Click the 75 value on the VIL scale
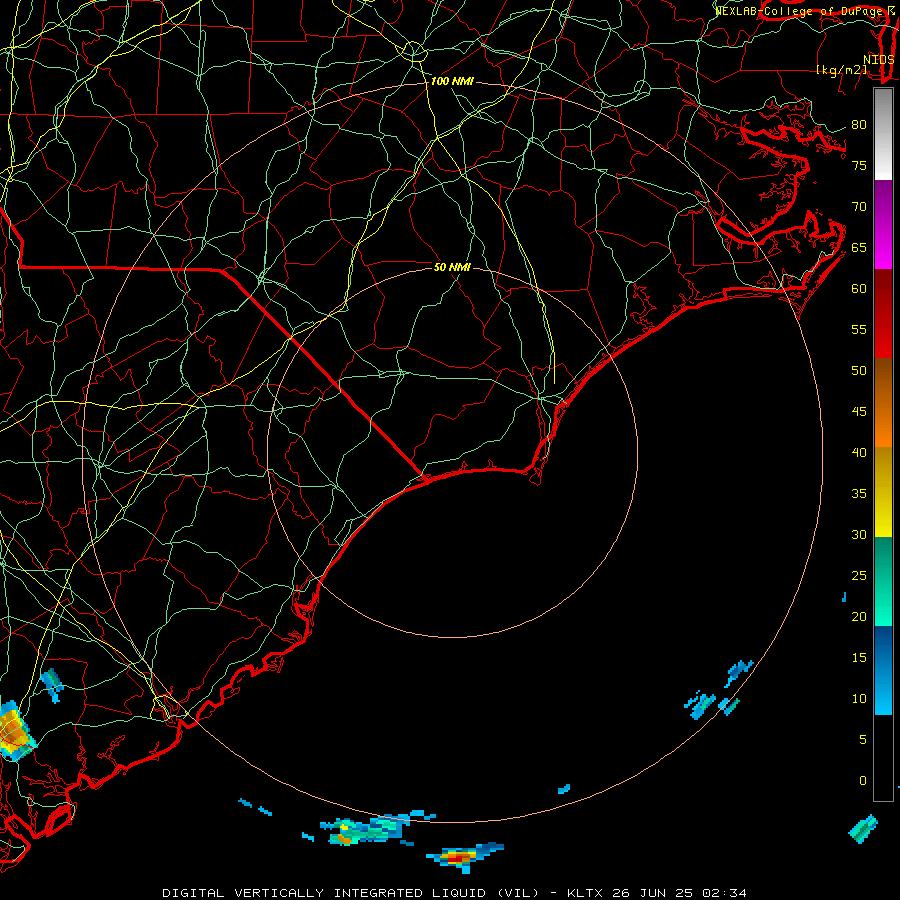The width and height of the screenshot is (900, 900). [x=859, y=165]
